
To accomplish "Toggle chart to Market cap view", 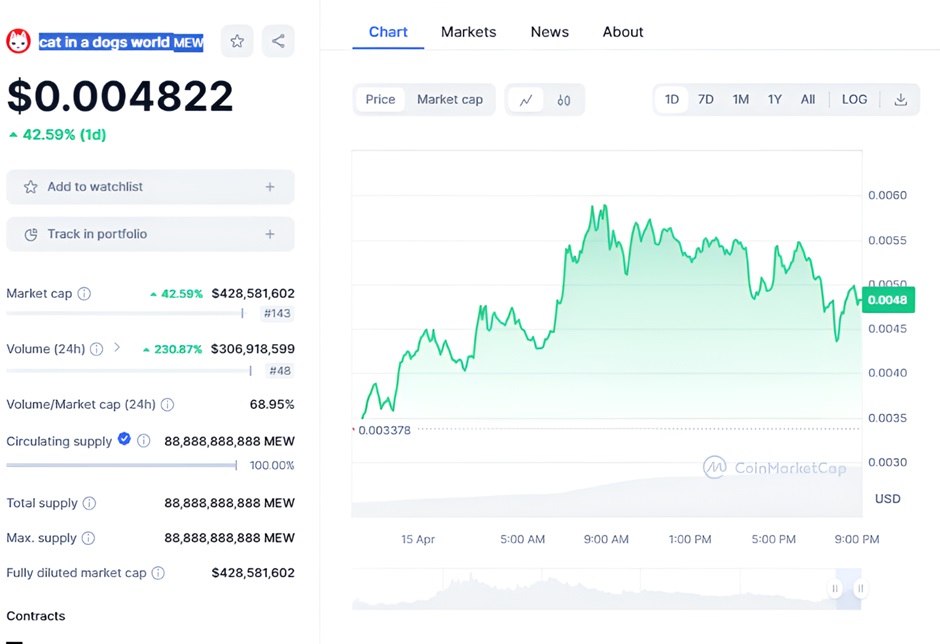I will coord(450,100).
